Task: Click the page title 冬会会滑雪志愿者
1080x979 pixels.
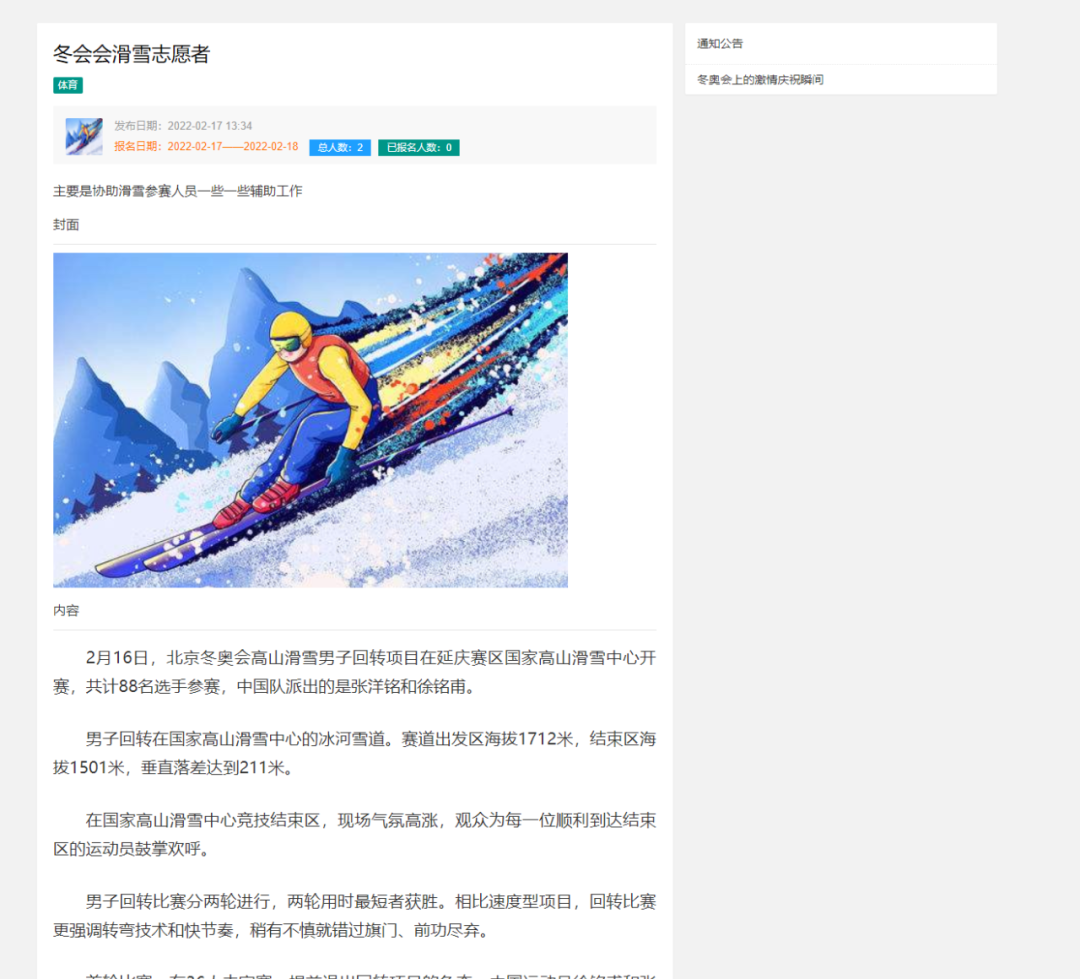Action: (132, 54)
